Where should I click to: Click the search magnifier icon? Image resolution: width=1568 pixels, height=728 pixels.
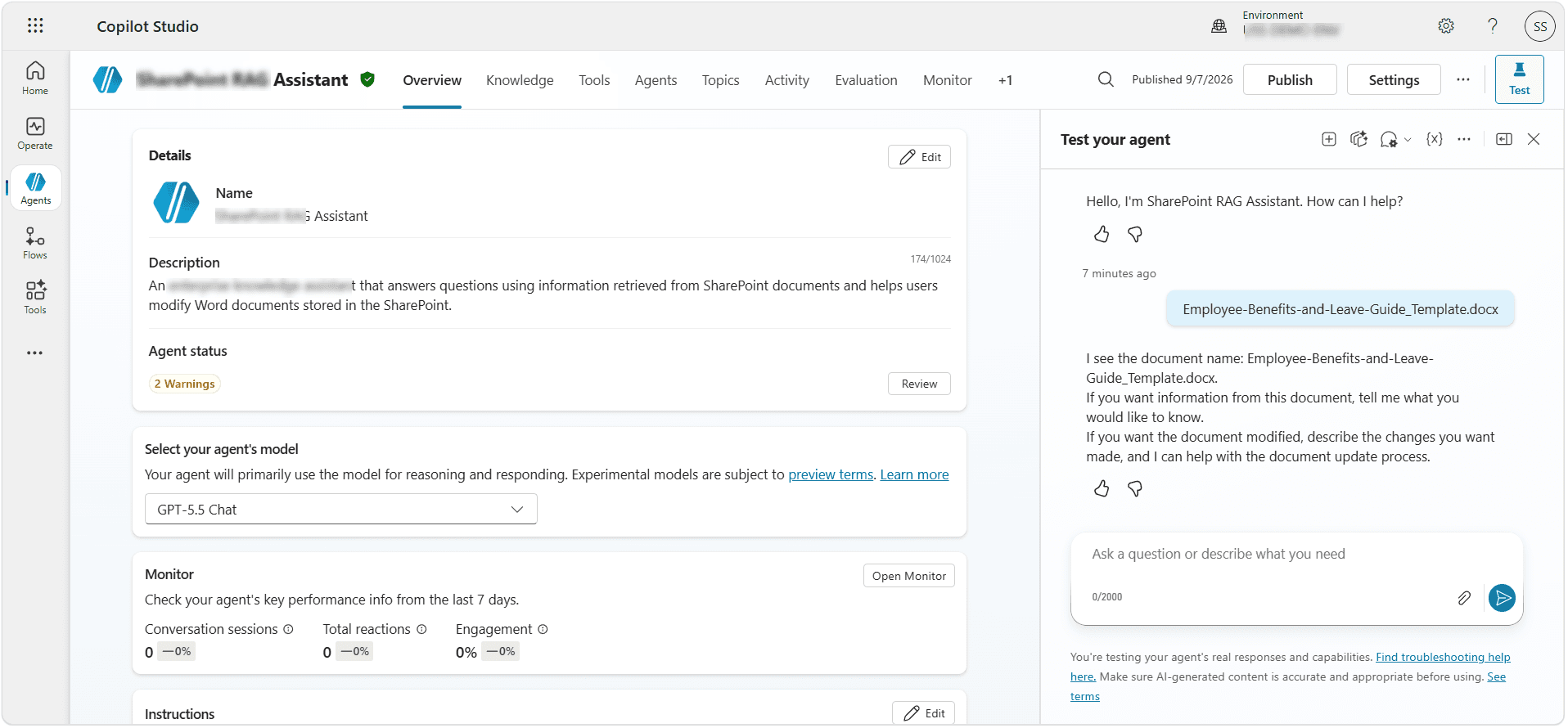(x=1106, y=79)
